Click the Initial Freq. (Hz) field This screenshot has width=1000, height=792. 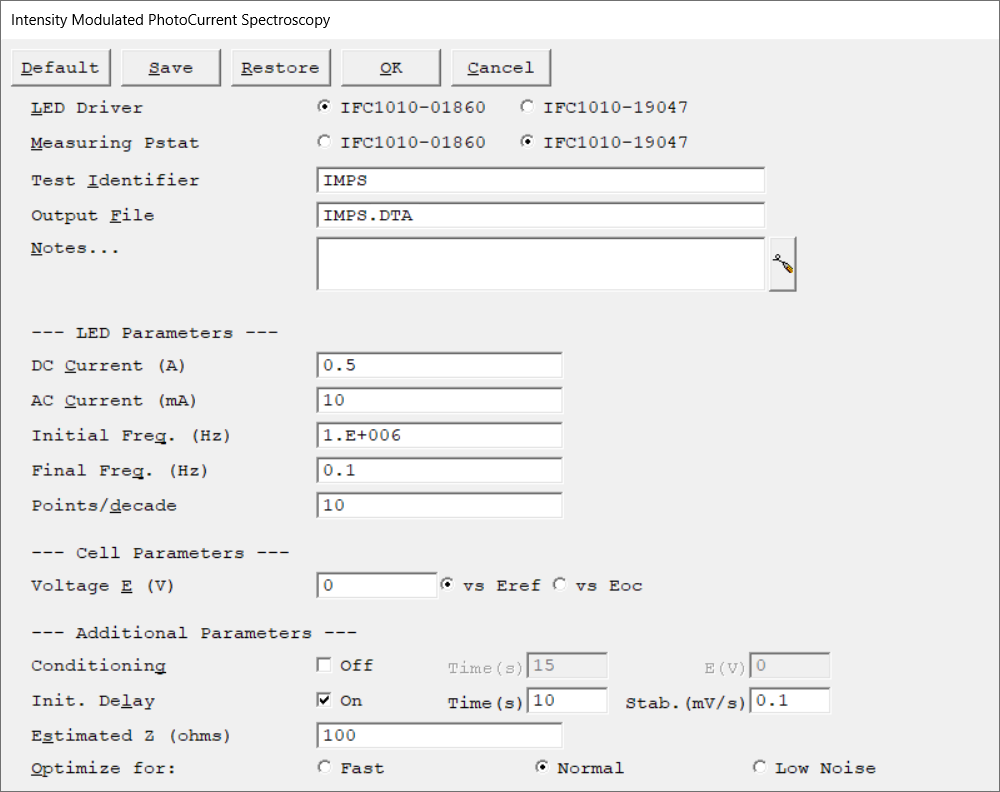[439, 435]
